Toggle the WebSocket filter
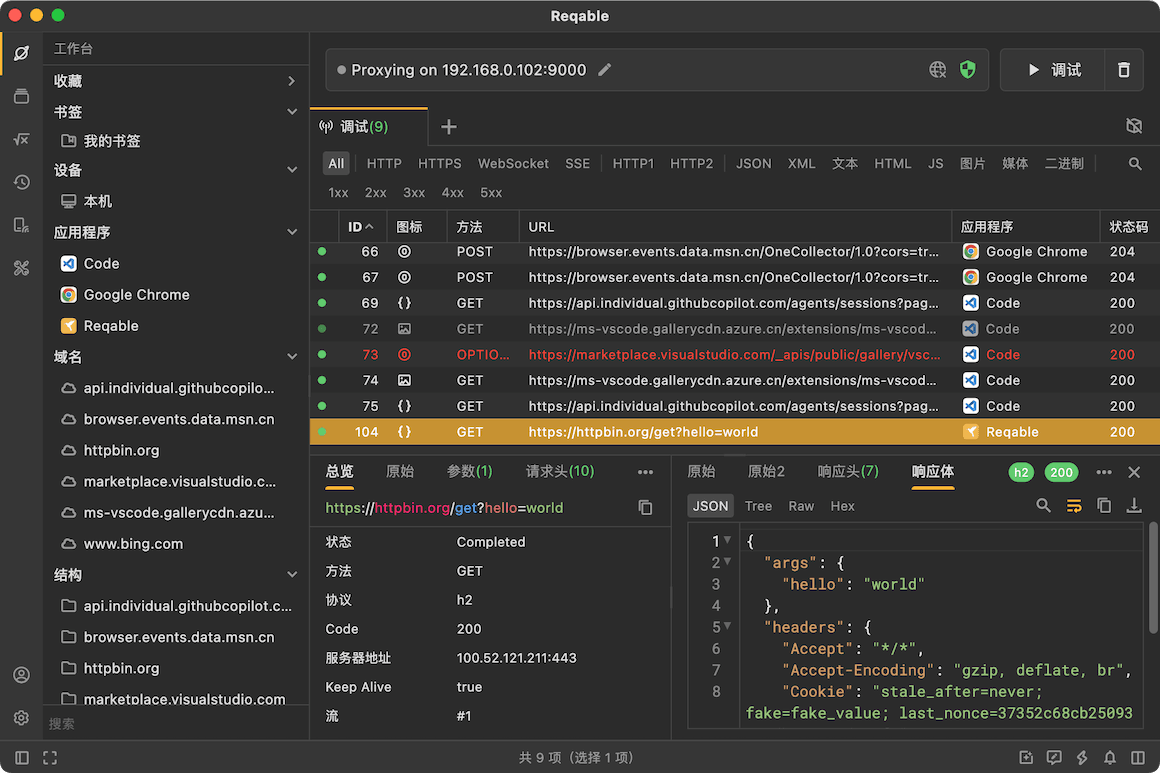Viewport: 1160px width, 773px height. point(513,163)
